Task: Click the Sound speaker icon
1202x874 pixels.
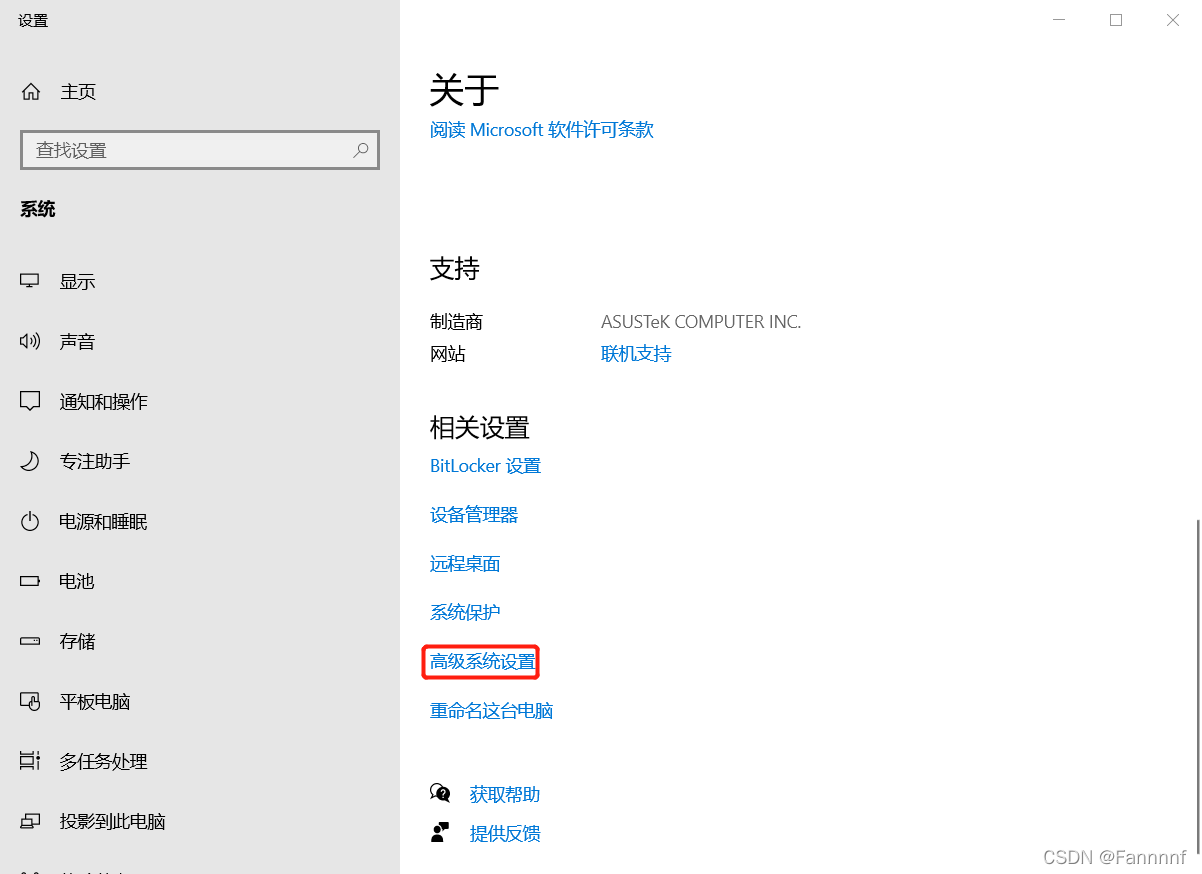Action: pyautogui.click(x=30, y=341)
